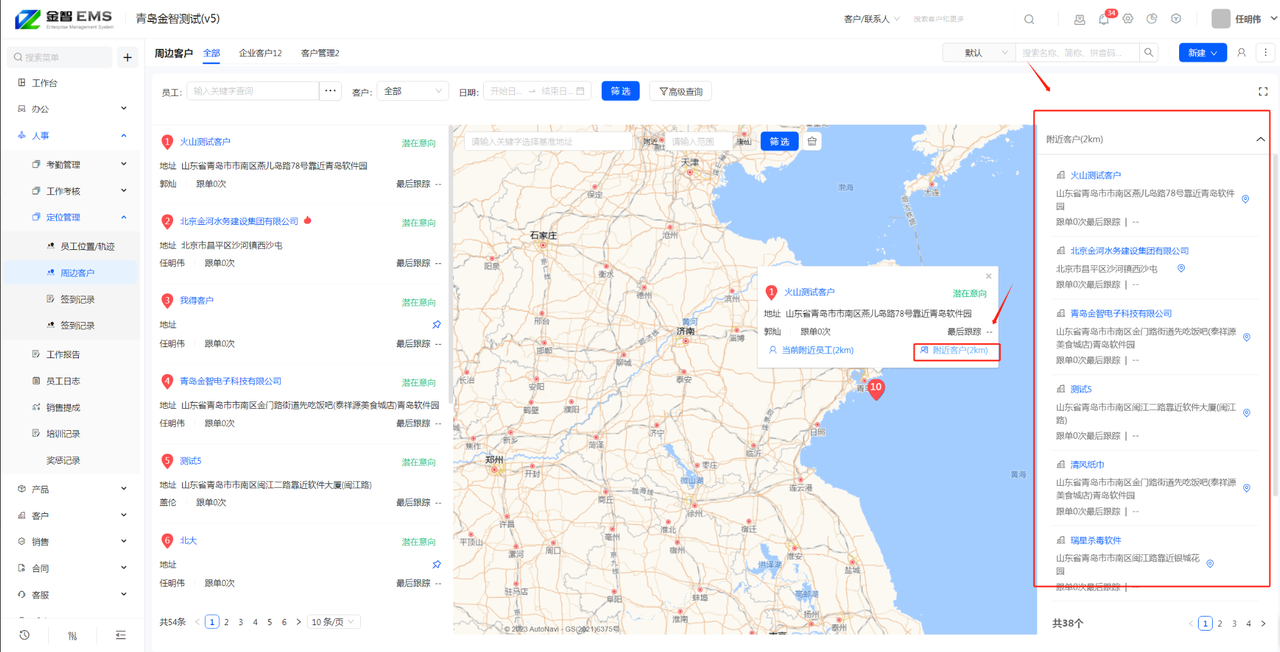Click location marker beside 火山测试客户 in nearby panel
The width and height of the screenshot is (1280, 652).
click(x=1245, y=200)
